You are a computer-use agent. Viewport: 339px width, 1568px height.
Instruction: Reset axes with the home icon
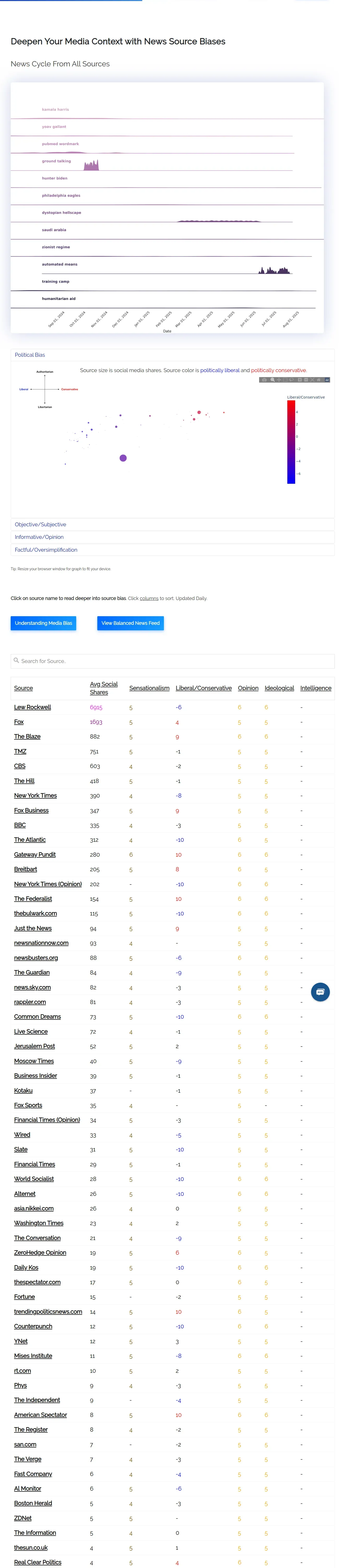(319, 380)
